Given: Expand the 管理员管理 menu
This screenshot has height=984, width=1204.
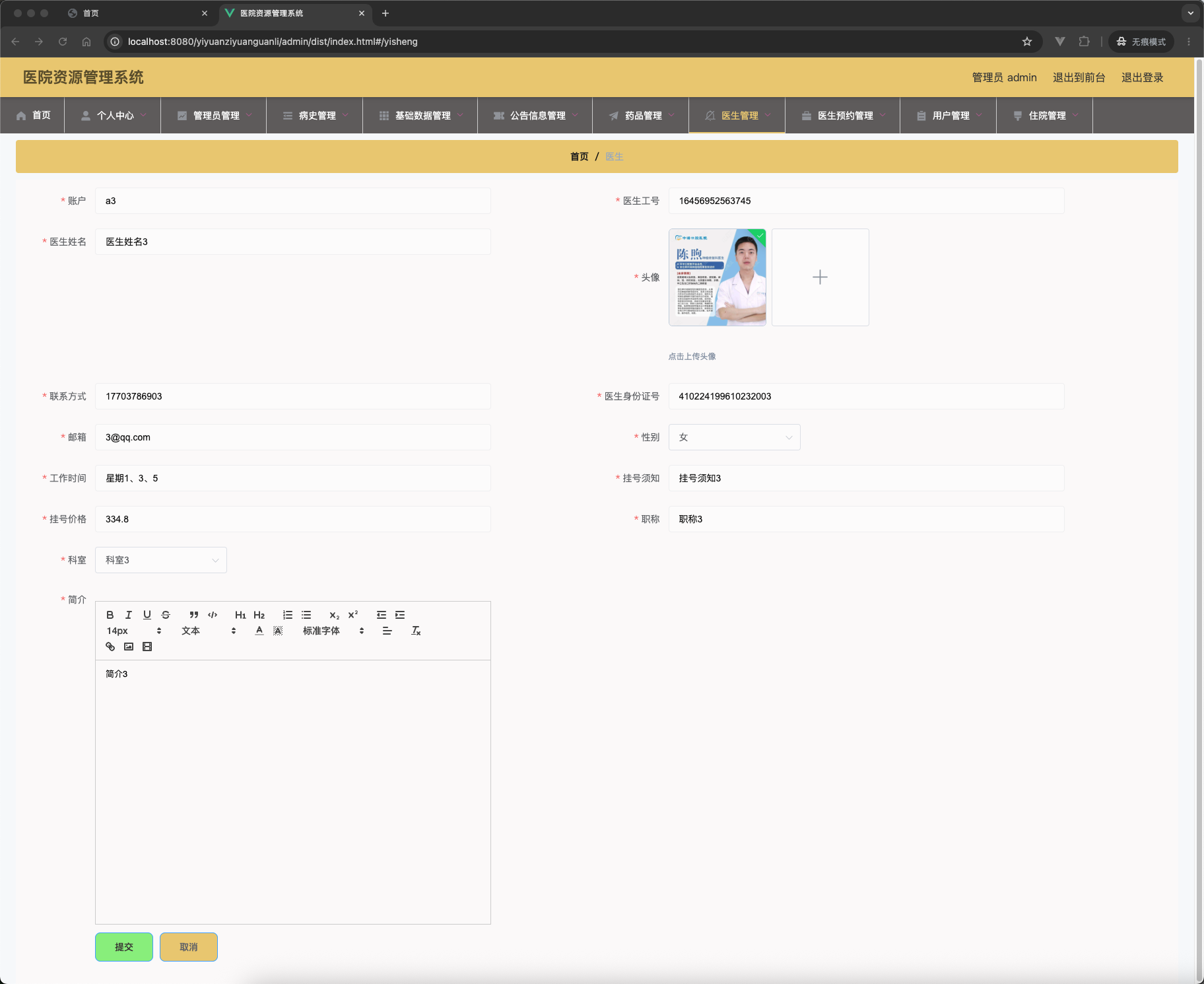Looking at the screenshot, I should point(214,116).
